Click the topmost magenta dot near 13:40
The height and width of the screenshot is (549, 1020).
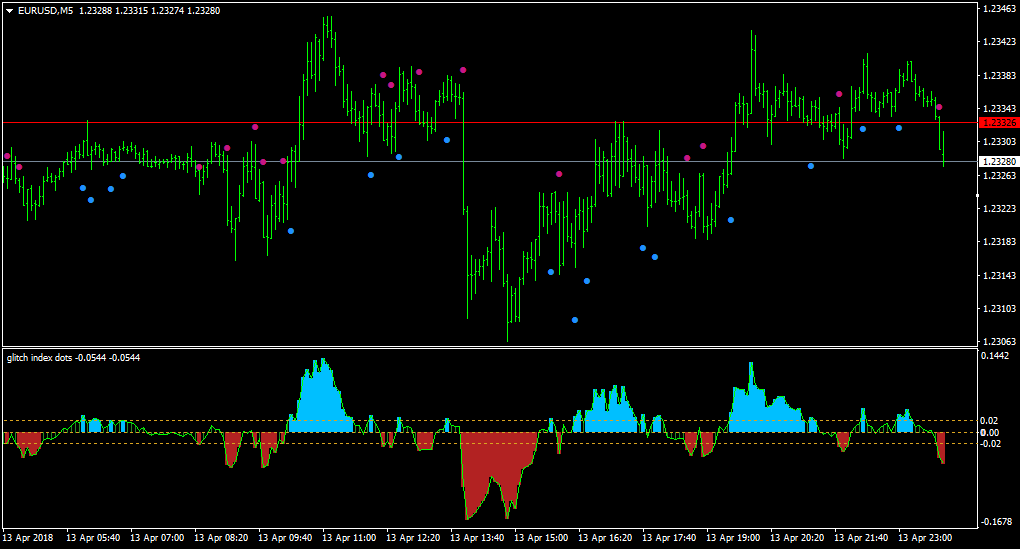(463, 70)
